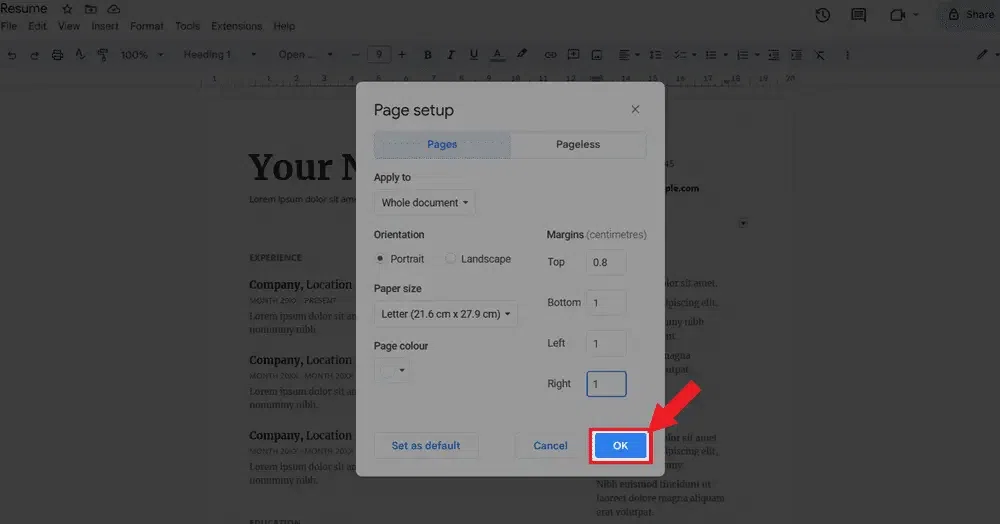Open the View menu

click(x=69, y=26)
